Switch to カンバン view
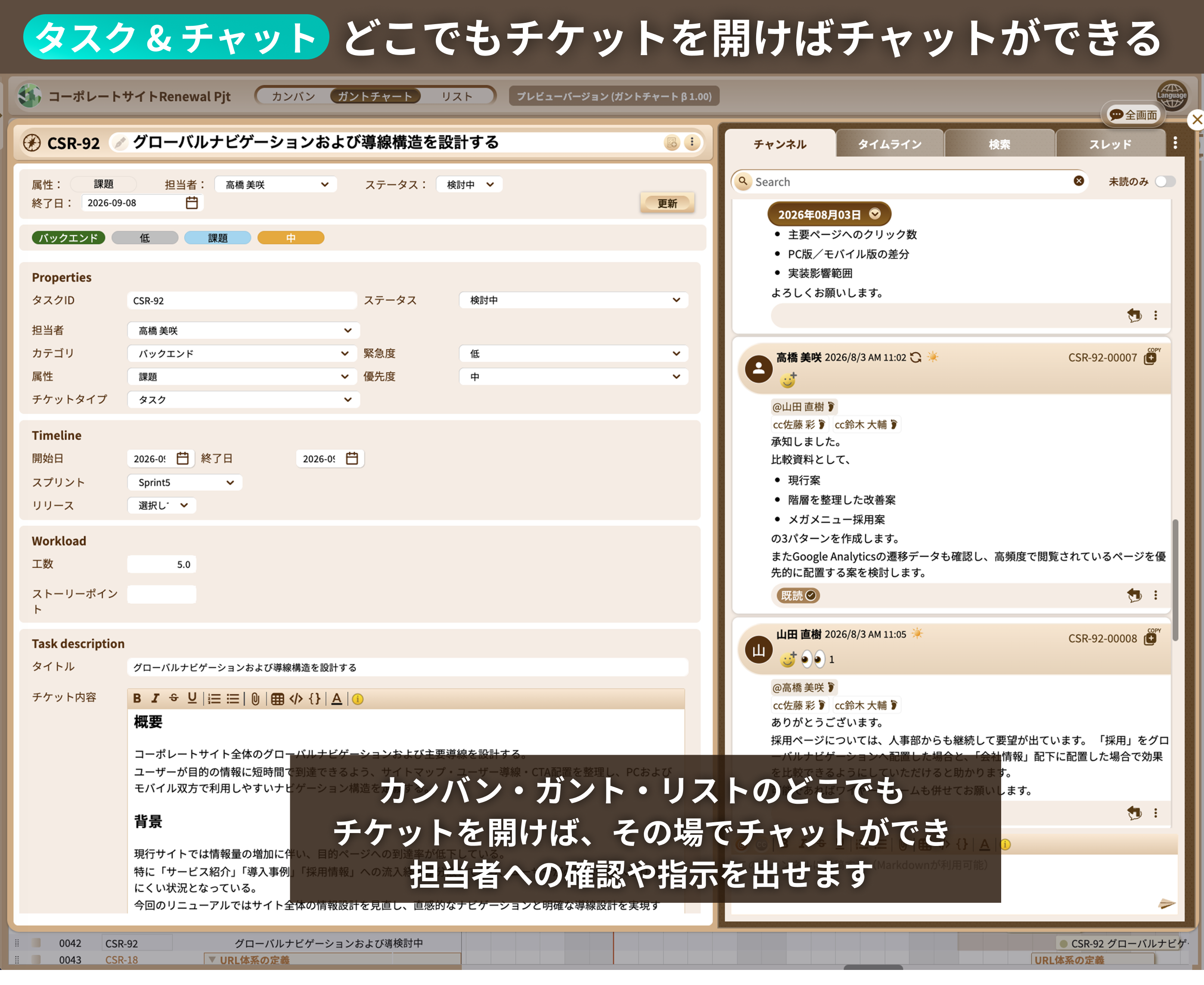The height and width of the screenshot is (985, 1204). pos(293,96)
